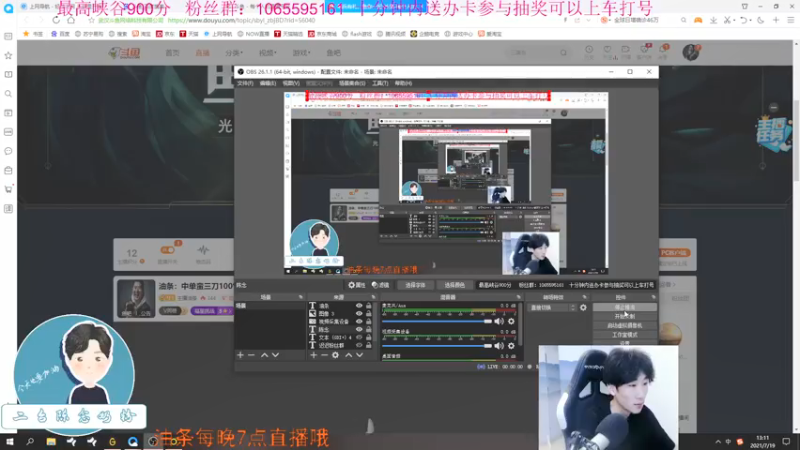Expand 视频 dropdown on Douyu navbar
Viewport: 800px width, 450px height.
pyautogui.click(x=267, y=53)
